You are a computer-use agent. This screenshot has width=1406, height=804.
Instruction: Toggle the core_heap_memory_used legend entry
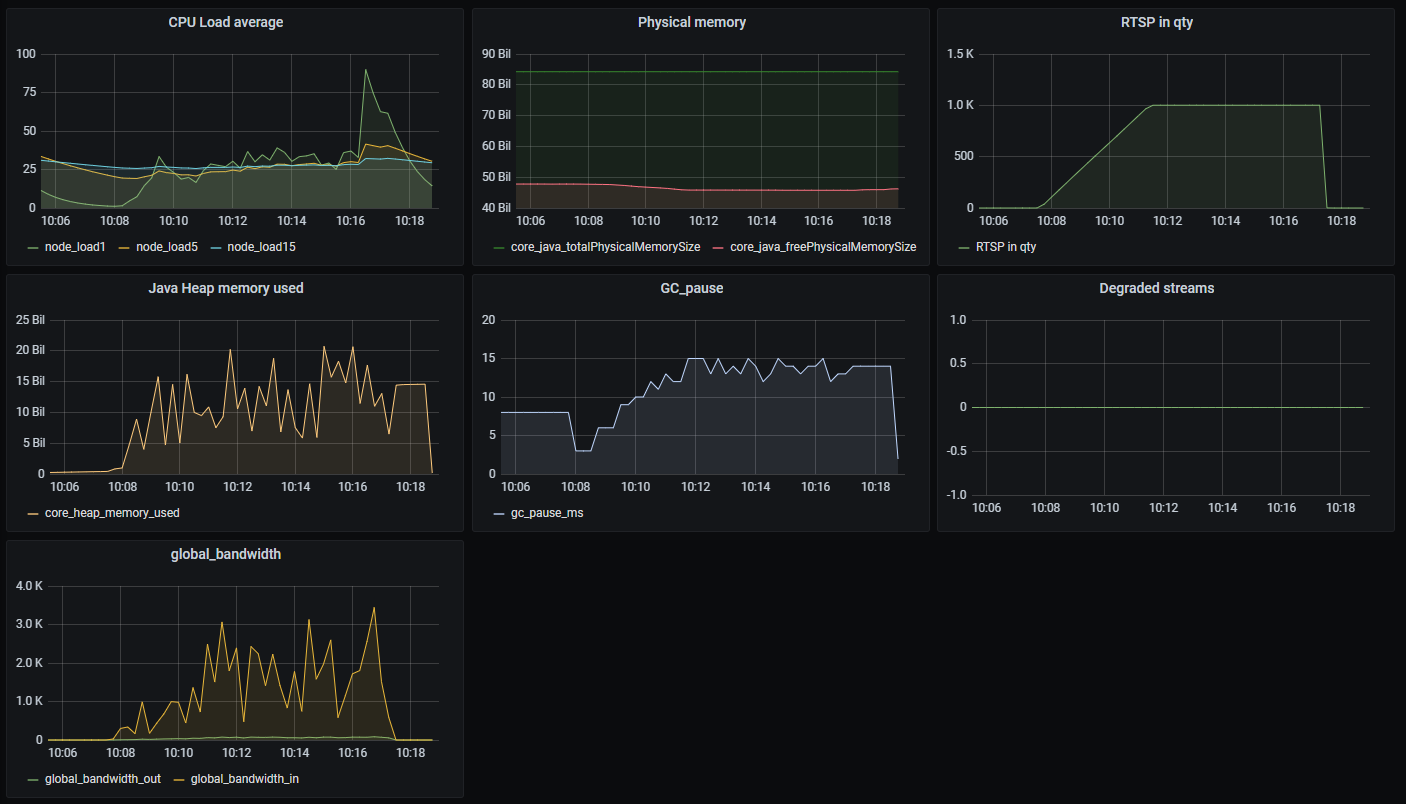pos(112,512)
